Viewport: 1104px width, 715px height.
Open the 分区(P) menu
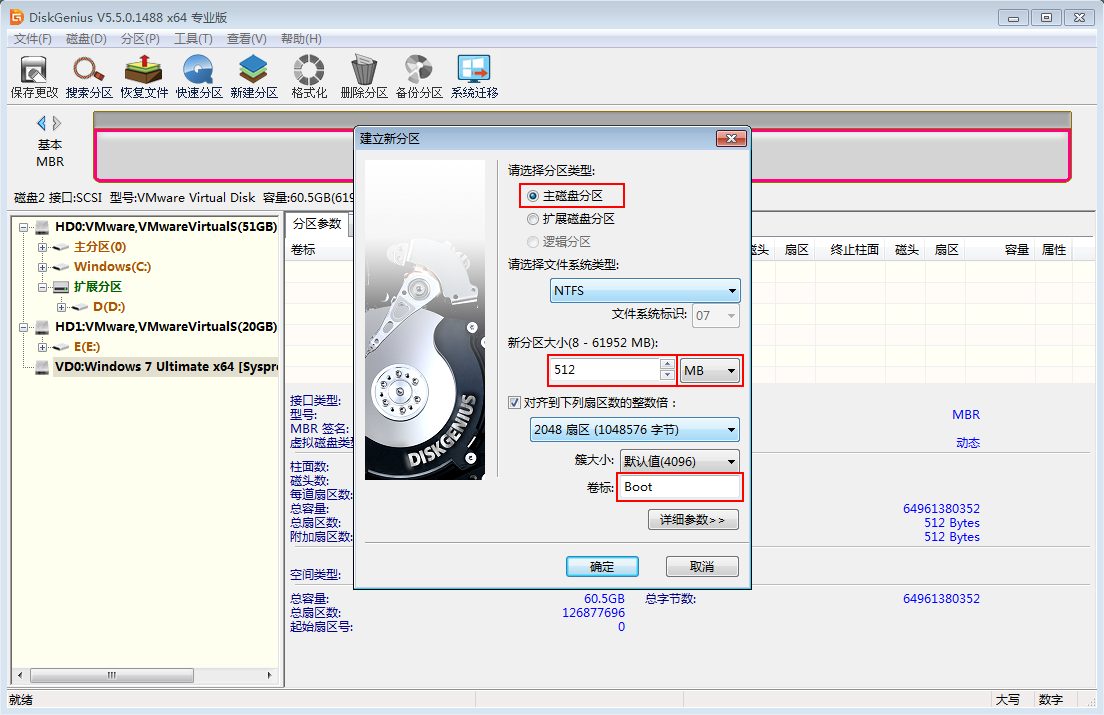(140, 39)
